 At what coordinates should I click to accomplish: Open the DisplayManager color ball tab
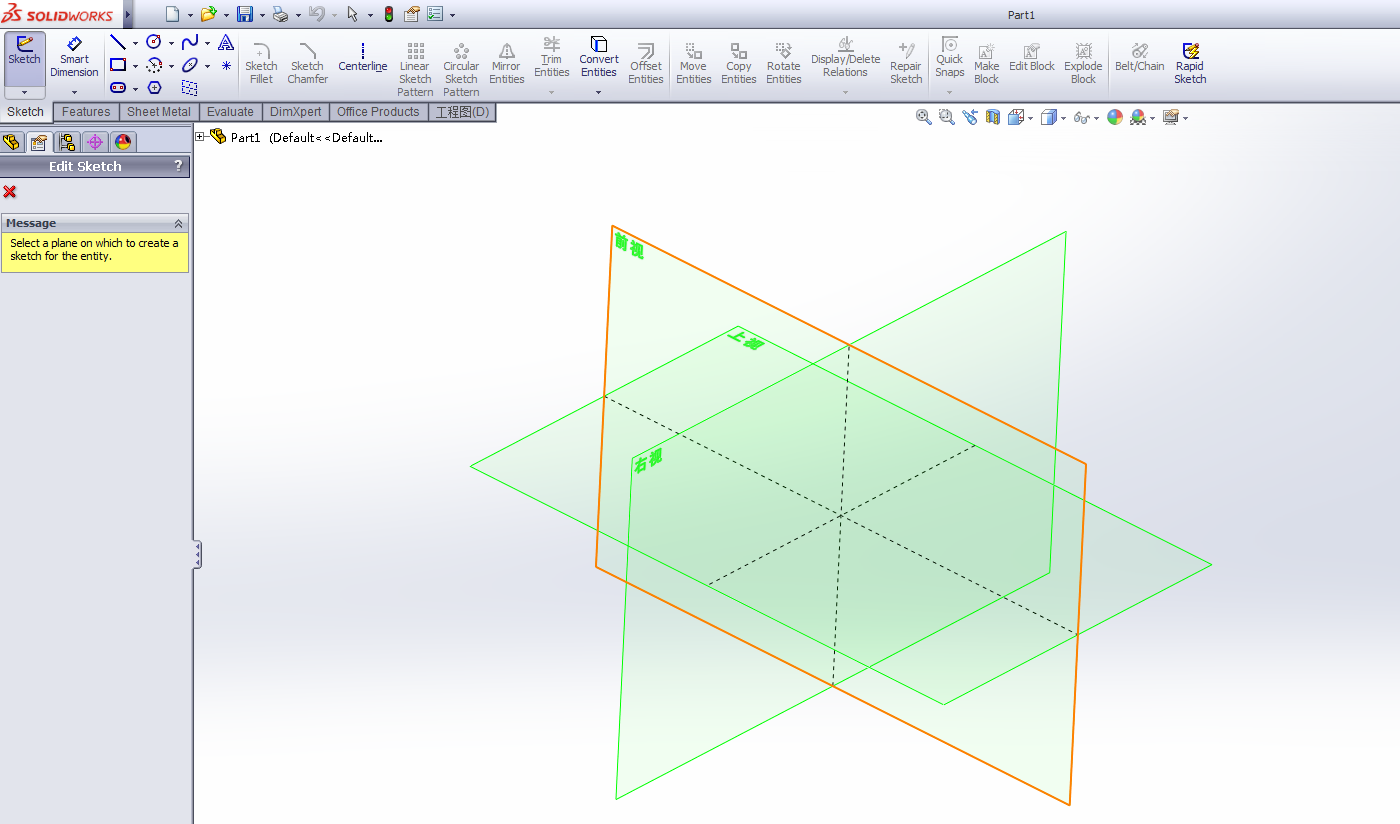[123, 142]
